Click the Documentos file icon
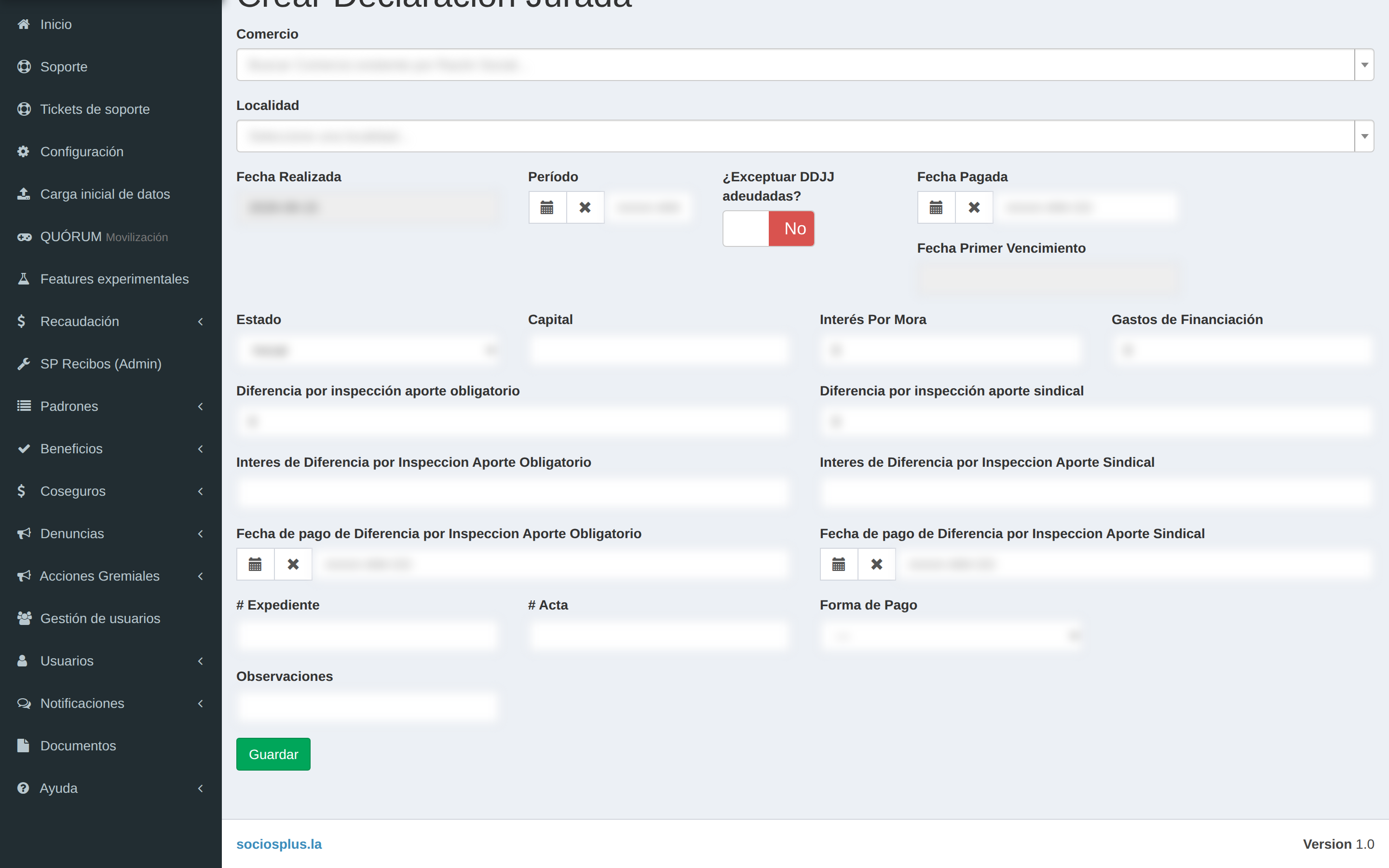This screenshot has width=1389, height=868. click(x=23, y=746)
